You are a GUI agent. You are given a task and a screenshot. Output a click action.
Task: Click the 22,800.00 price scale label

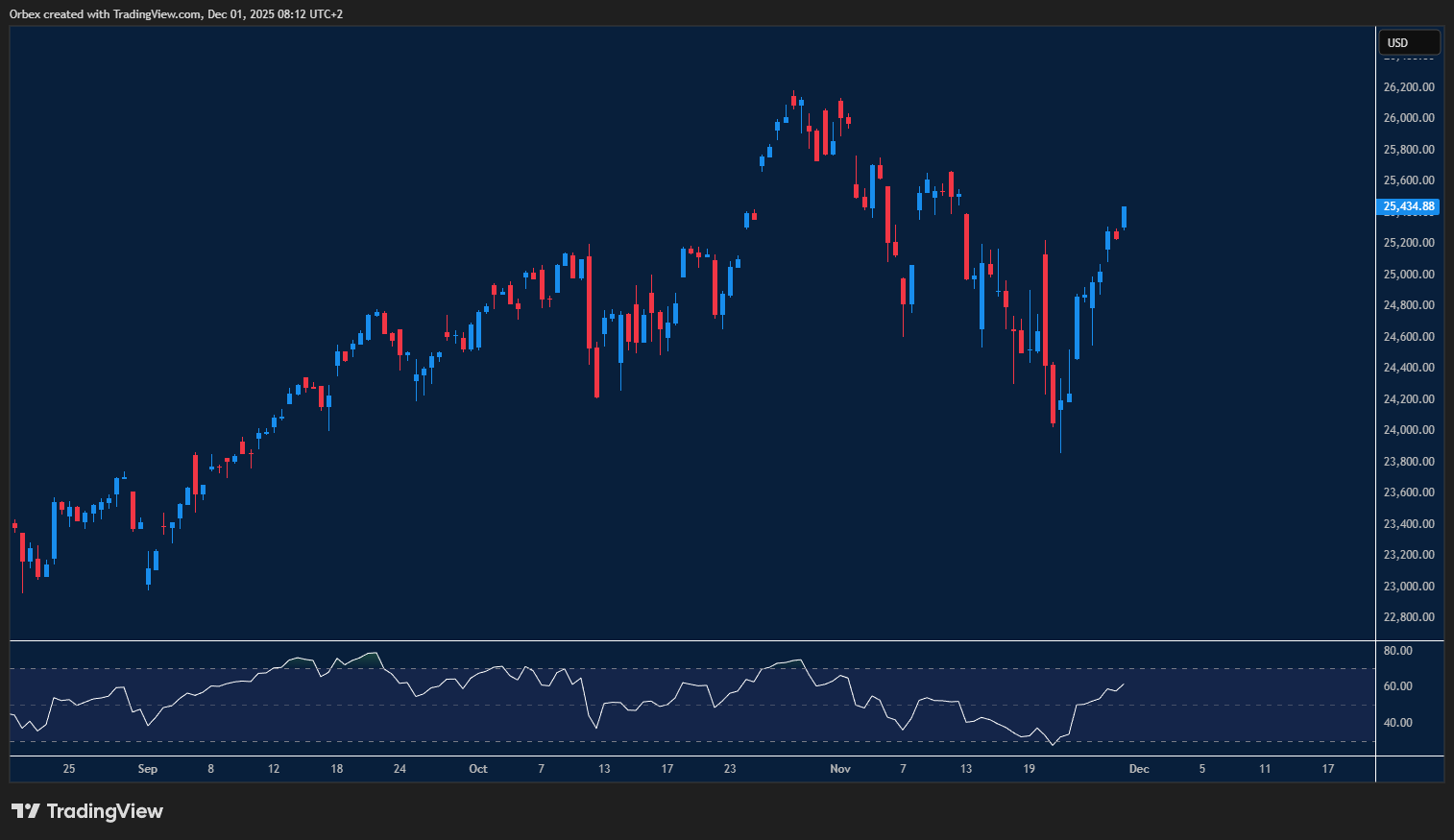pyautogui.click(x=1407, y=617)
